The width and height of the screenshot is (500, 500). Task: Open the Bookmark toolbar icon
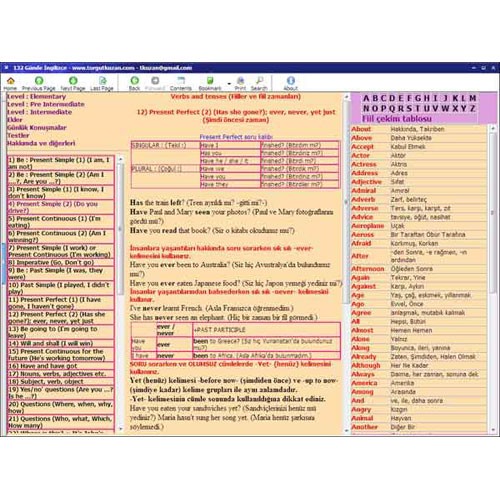(210, 81)
